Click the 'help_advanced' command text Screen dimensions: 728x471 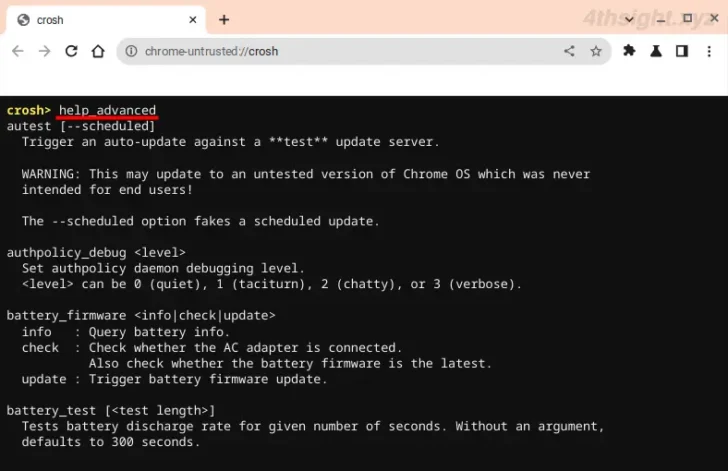[x=107, y=111]
